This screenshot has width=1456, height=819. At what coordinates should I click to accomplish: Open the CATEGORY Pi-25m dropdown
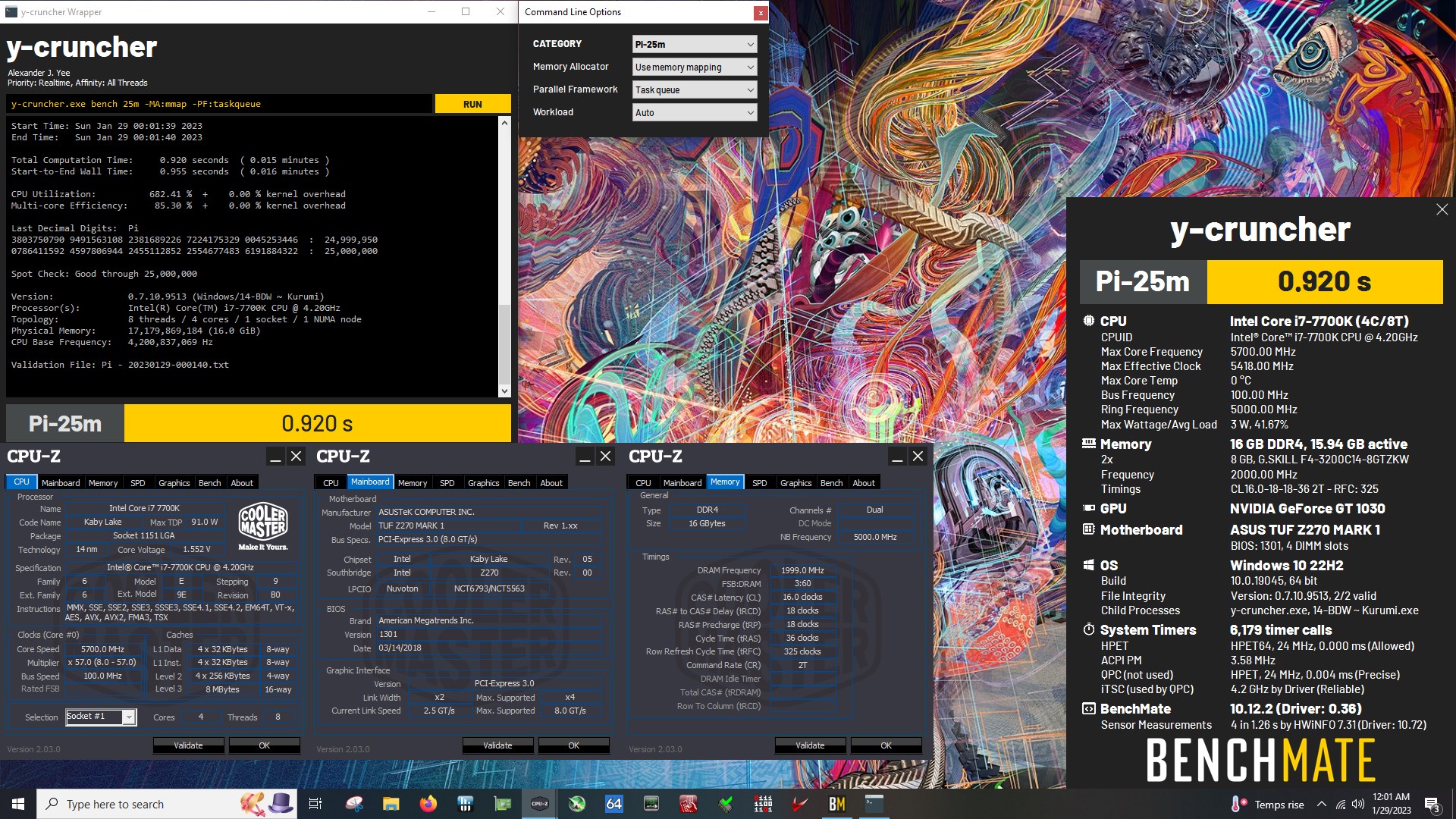click(695, 45)
